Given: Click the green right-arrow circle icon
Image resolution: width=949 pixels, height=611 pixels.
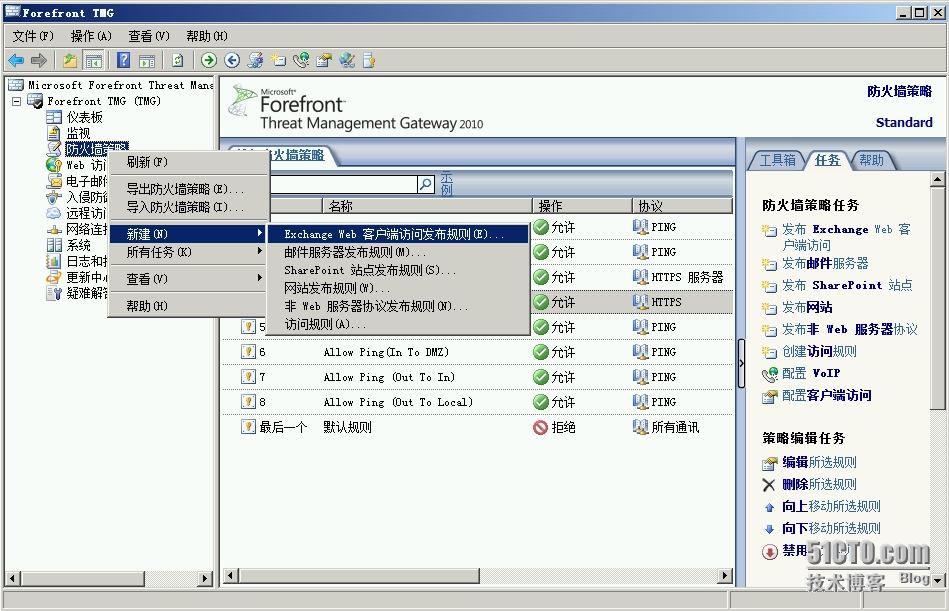Looking at the screenshot, I should 209,60.
